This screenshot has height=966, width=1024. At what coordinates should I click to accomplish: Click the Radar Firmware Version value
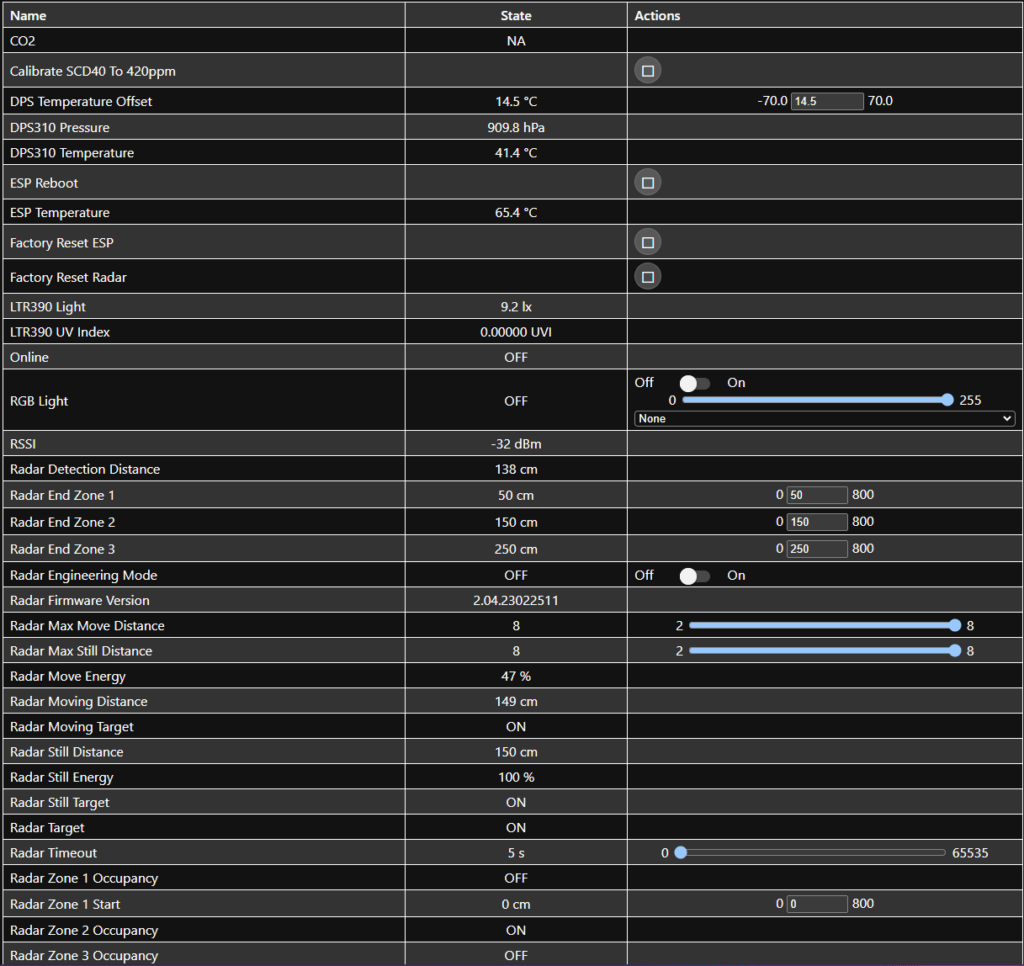516,601
